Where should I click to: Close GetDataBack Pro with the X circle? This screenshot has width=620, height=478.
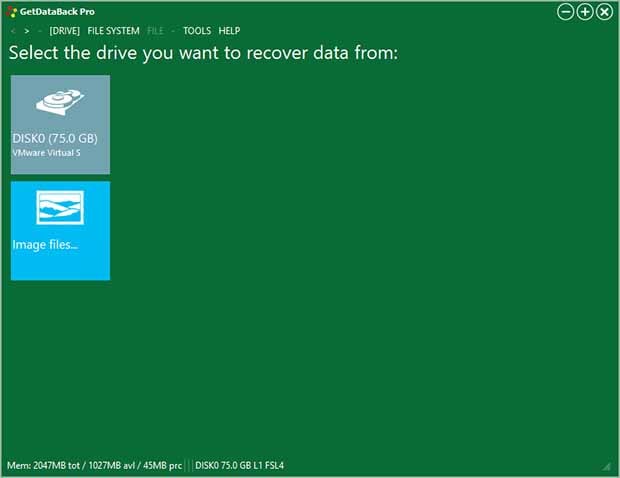coord(604,12)
